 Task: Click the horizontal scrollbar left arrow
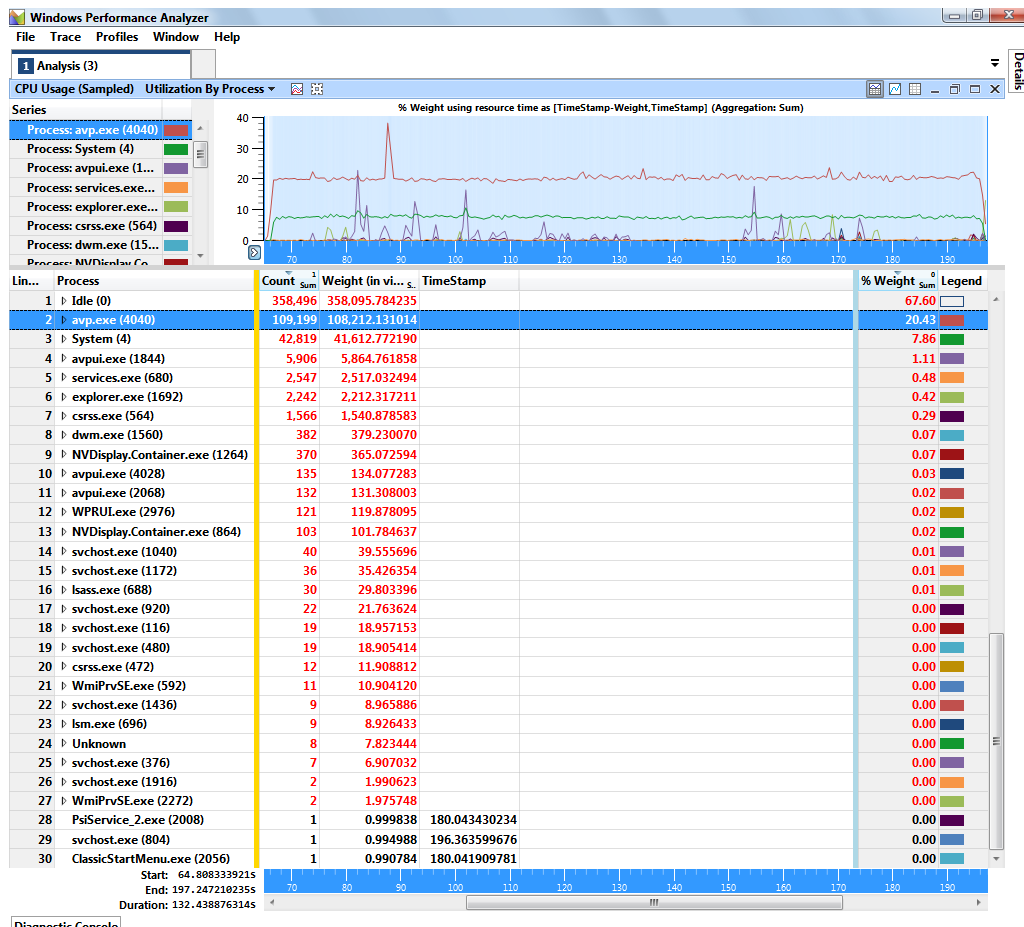pos(272,903)
